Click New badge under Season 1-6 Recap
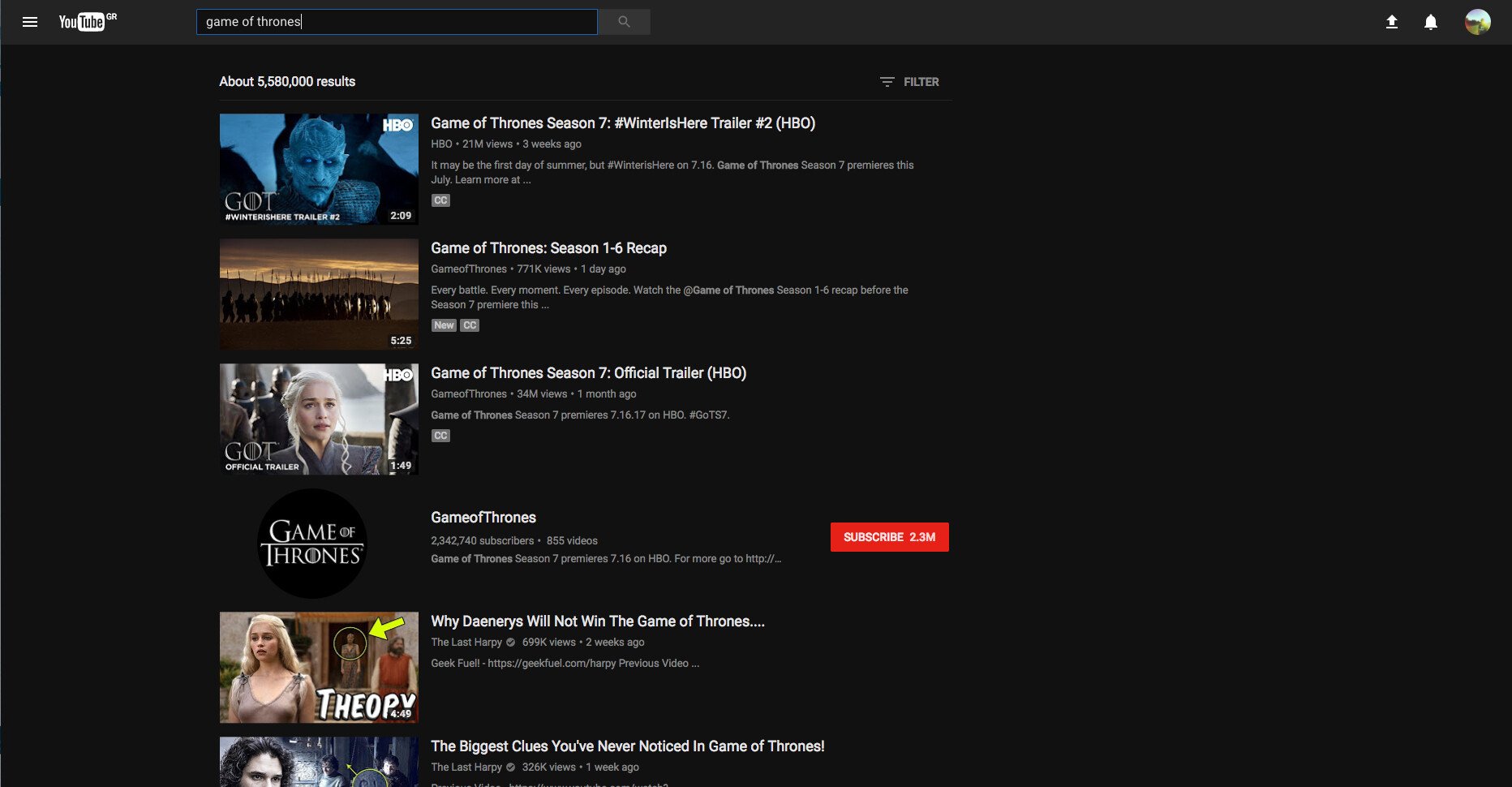1512x787 pixels. (x=444, y=325)
